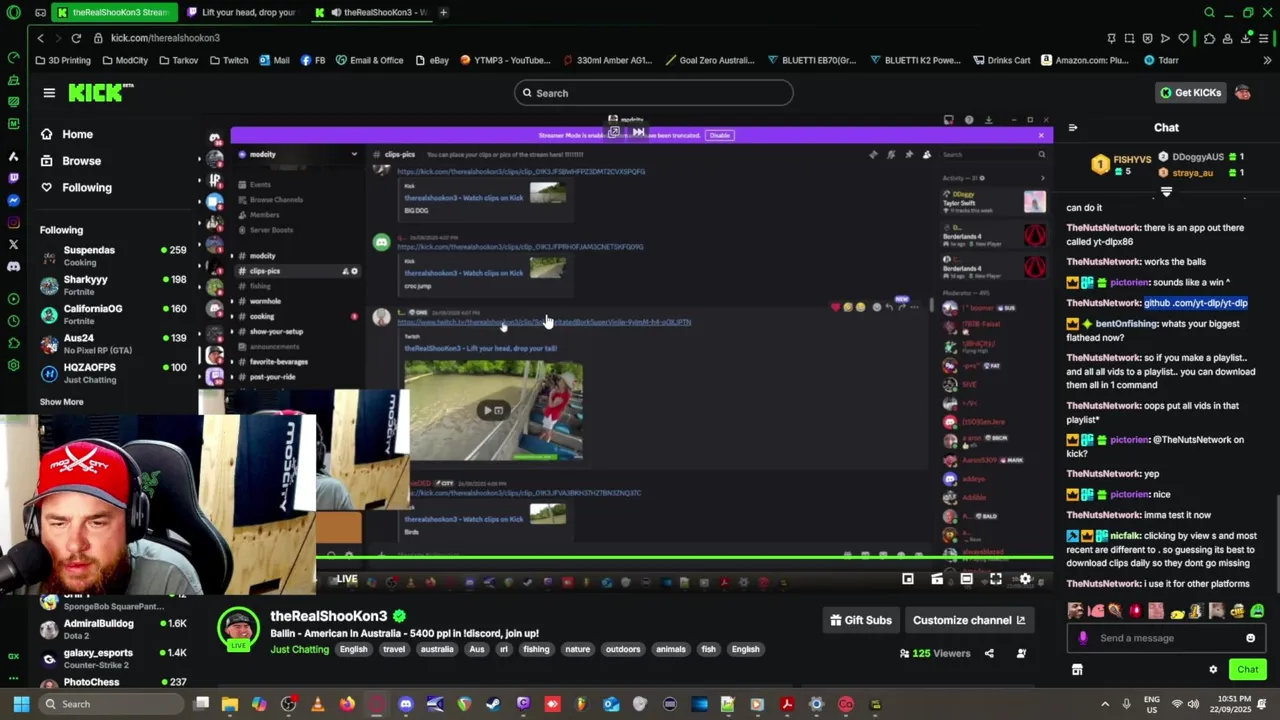The height and width of the screenshot is (720, 1280).
Task: Select the clips-pics channel in Discord
Action: 297,271
